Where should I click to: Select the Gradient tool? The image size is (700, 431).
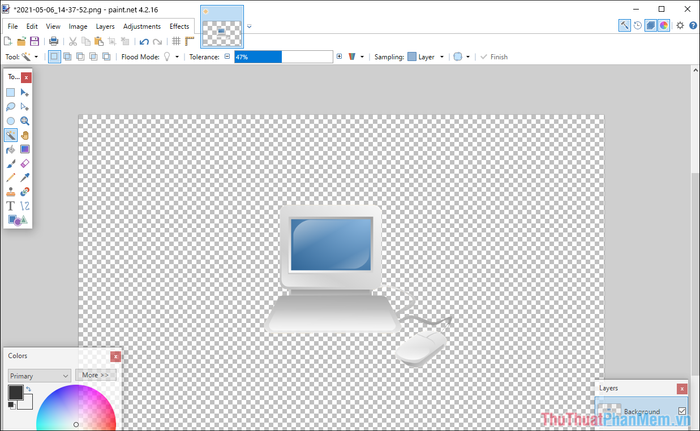(25, 149)
